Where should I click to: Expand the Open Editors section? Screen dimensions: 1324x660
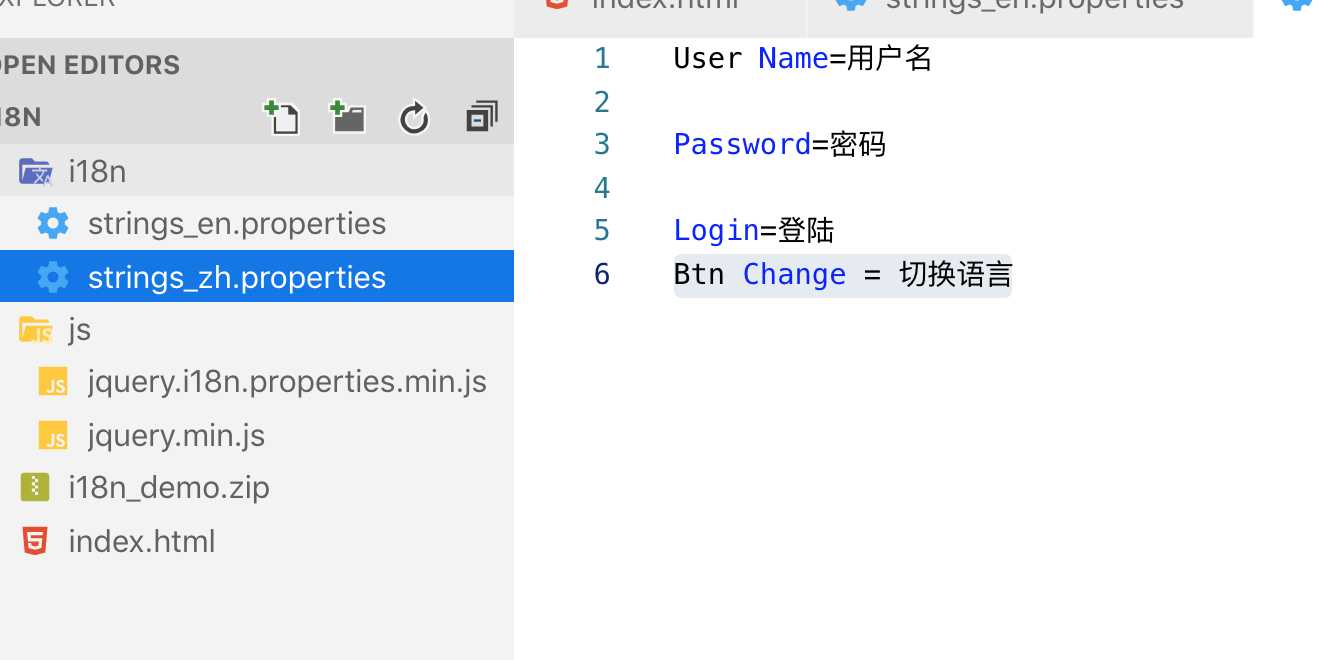[90, 65]
